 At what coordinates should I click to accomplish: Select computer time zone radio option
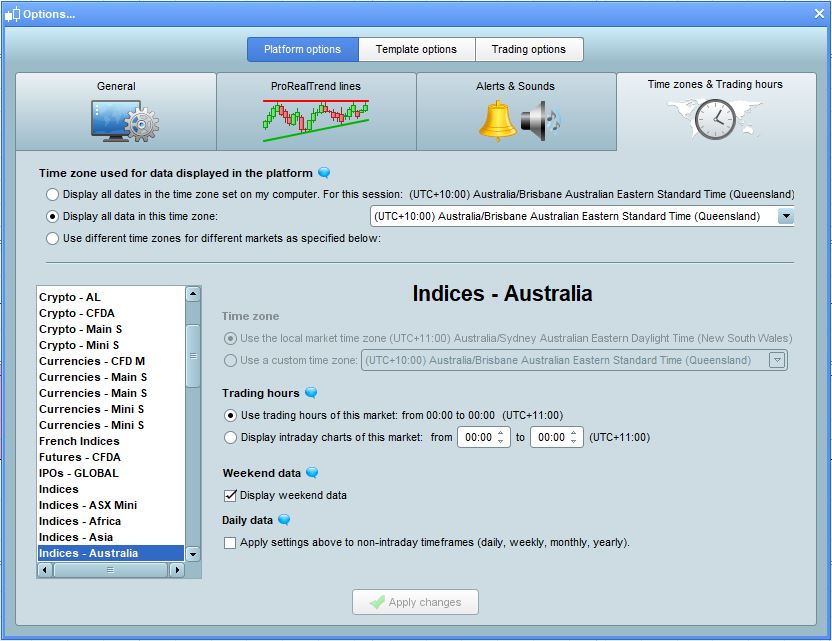point(52,194)
